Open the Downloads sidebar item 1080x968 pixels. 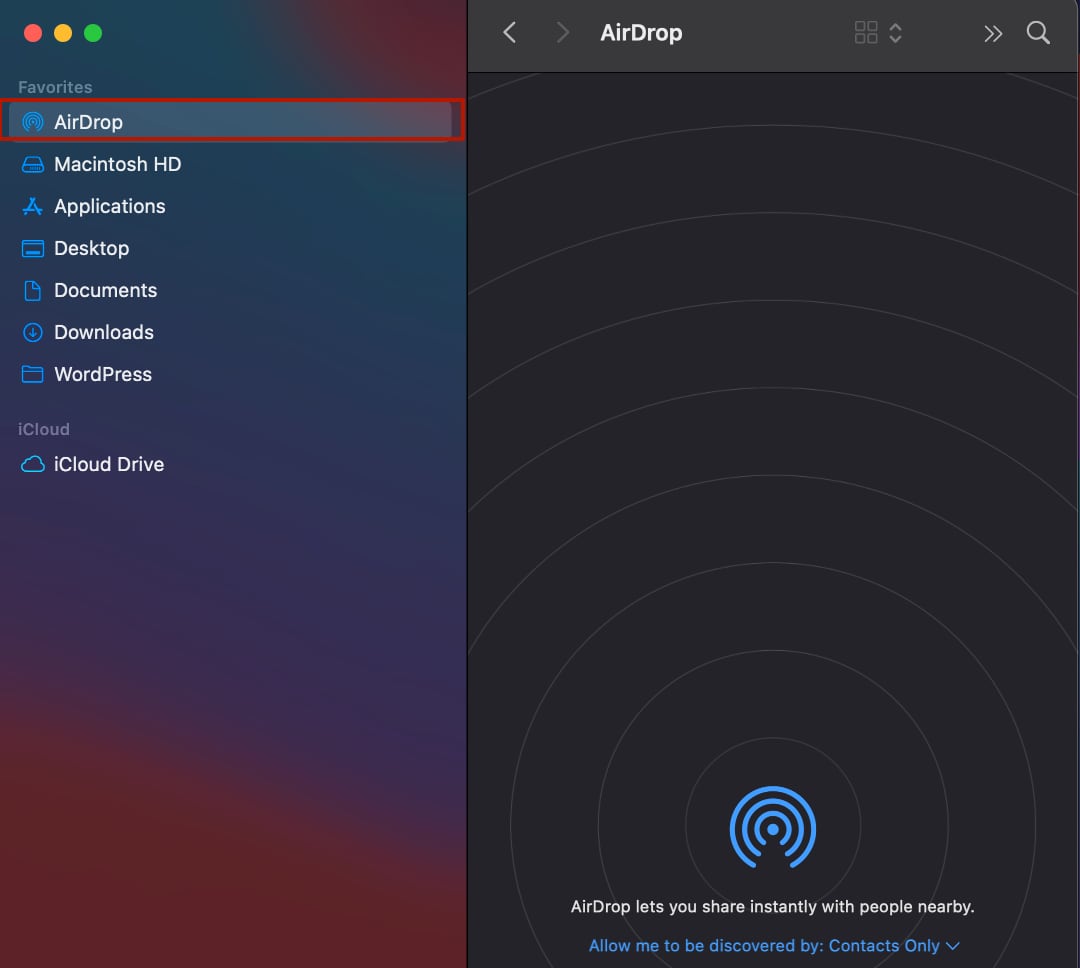coord(104,332)
